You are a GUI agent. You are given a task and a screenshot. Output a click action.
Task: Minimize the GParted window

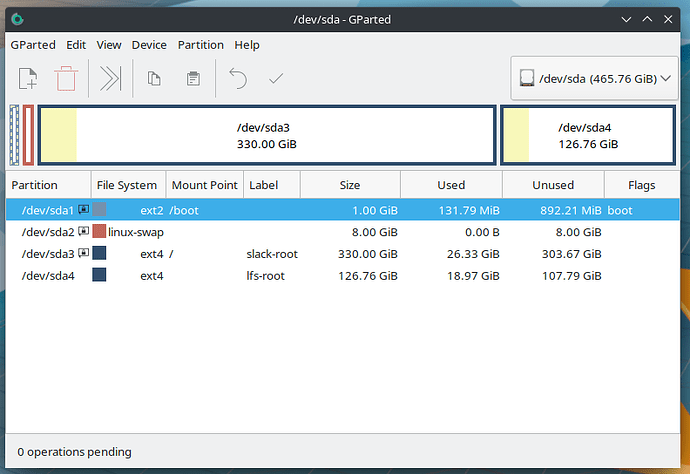pos(626,19)
